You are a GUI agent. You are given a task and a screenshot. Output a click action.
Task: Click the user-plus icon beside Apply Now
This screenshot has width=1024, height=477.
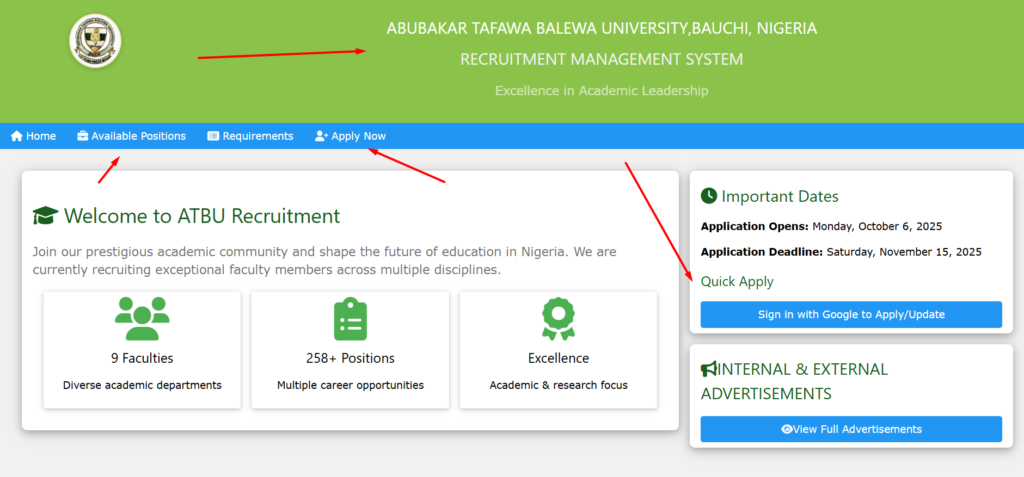coord(321,137)
